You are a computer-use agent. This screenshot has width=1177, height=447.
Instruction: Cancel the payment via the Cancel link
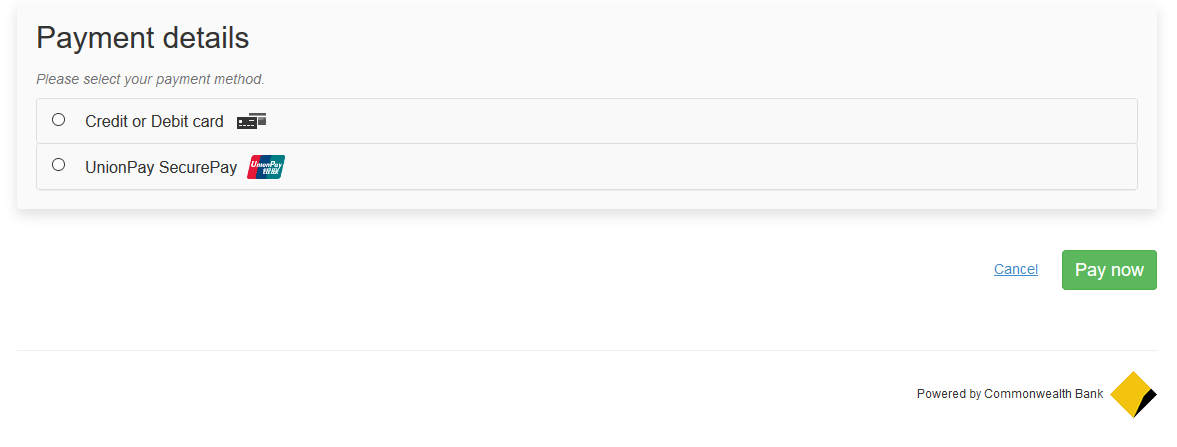click(x=1015, y=269)
